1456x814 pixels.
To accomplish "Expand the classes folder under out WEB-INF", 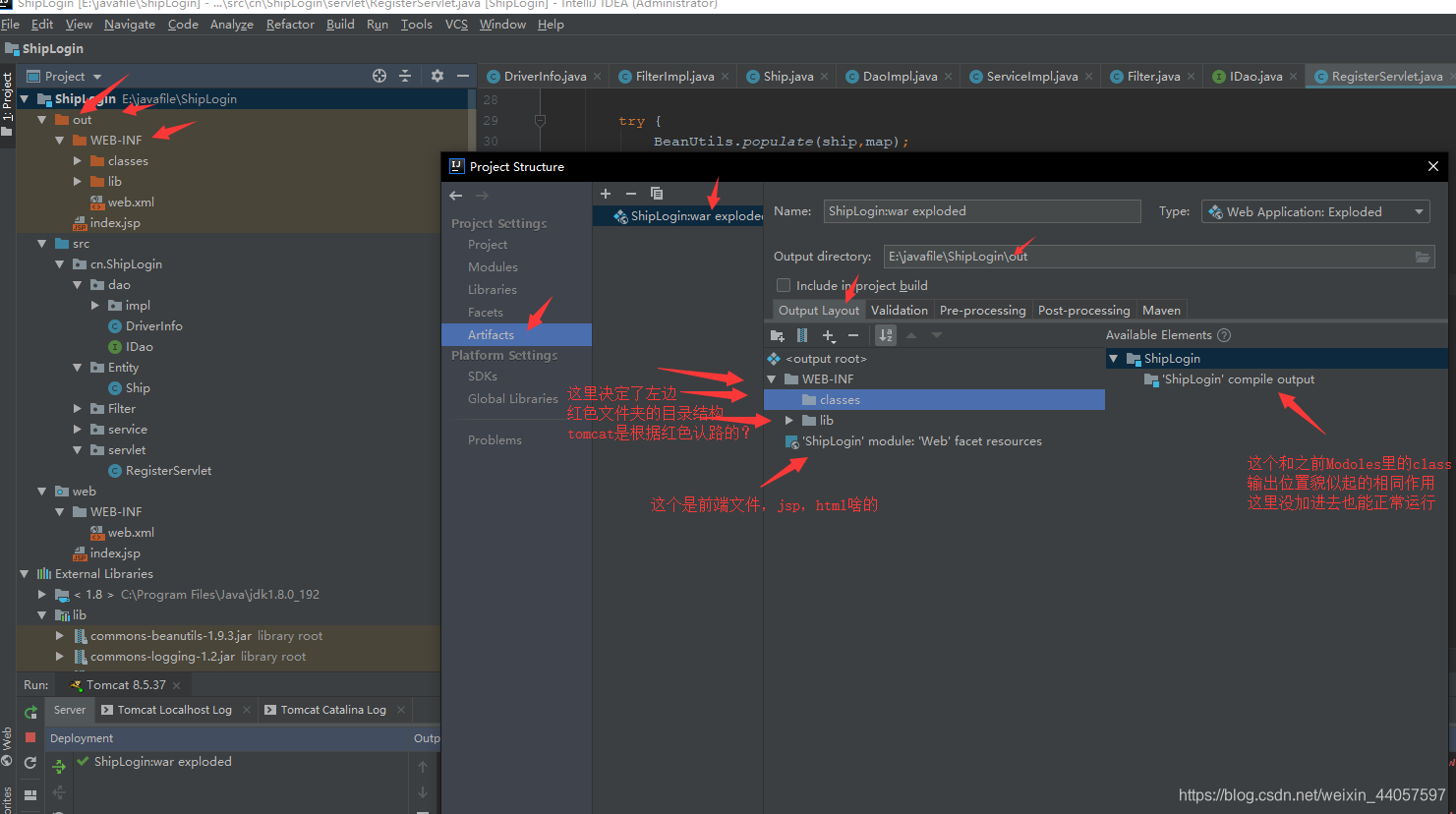I will (78, 161).
